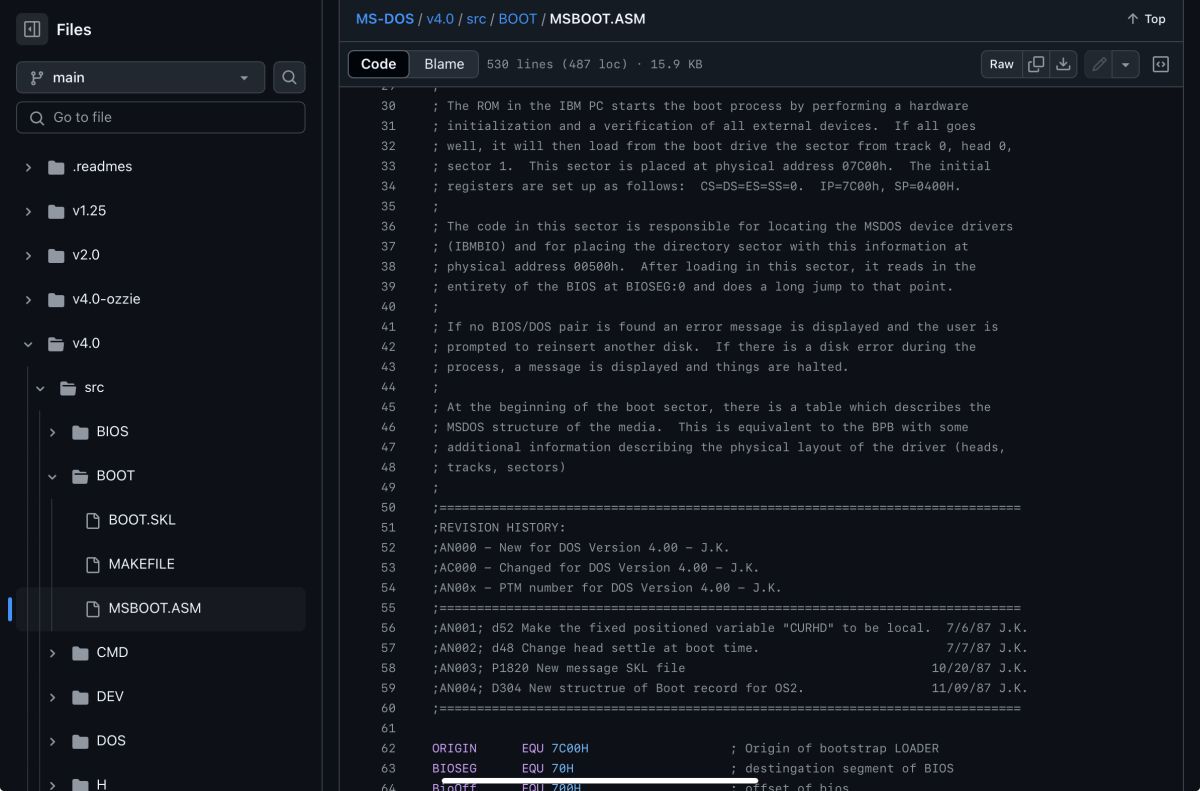Viewport: 1200px width, 791px height.
Task: Open the MS-DOS breadcrumb link
Action: click(x=385, y=19)
